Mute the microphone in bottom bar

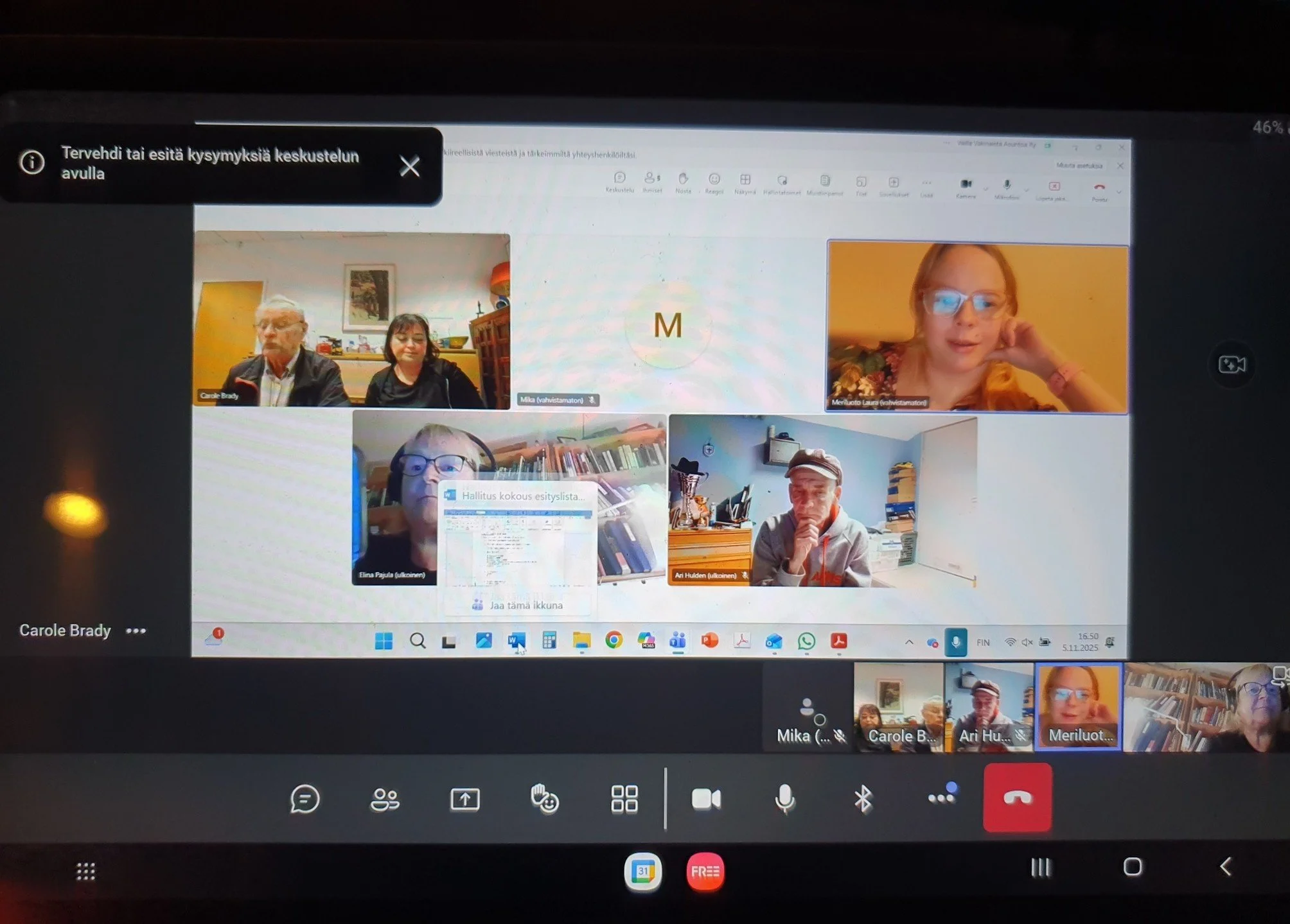[x=784, y=799]
